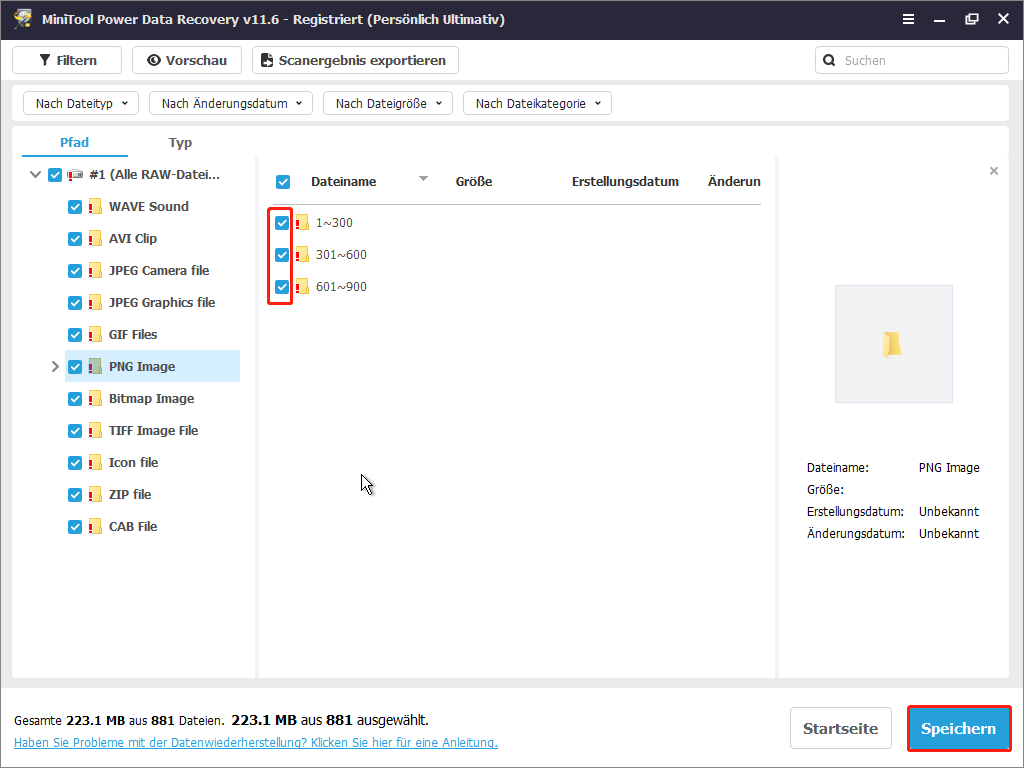This screenshot has height=768, width=1024.
Task: Click the Vorschau button
Action: coord(187,60)
